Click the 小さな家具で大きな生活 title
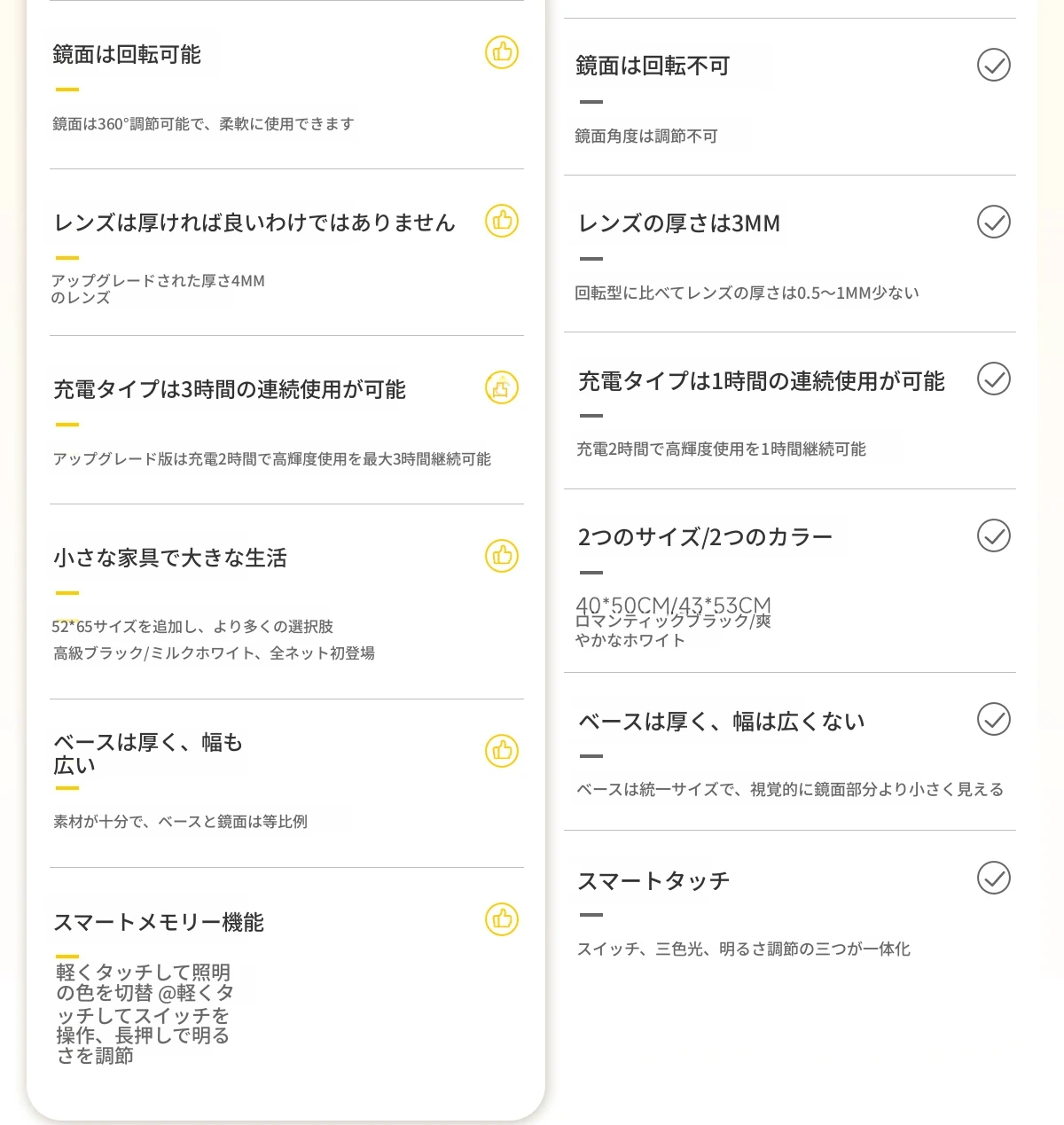 pos(170,558)
